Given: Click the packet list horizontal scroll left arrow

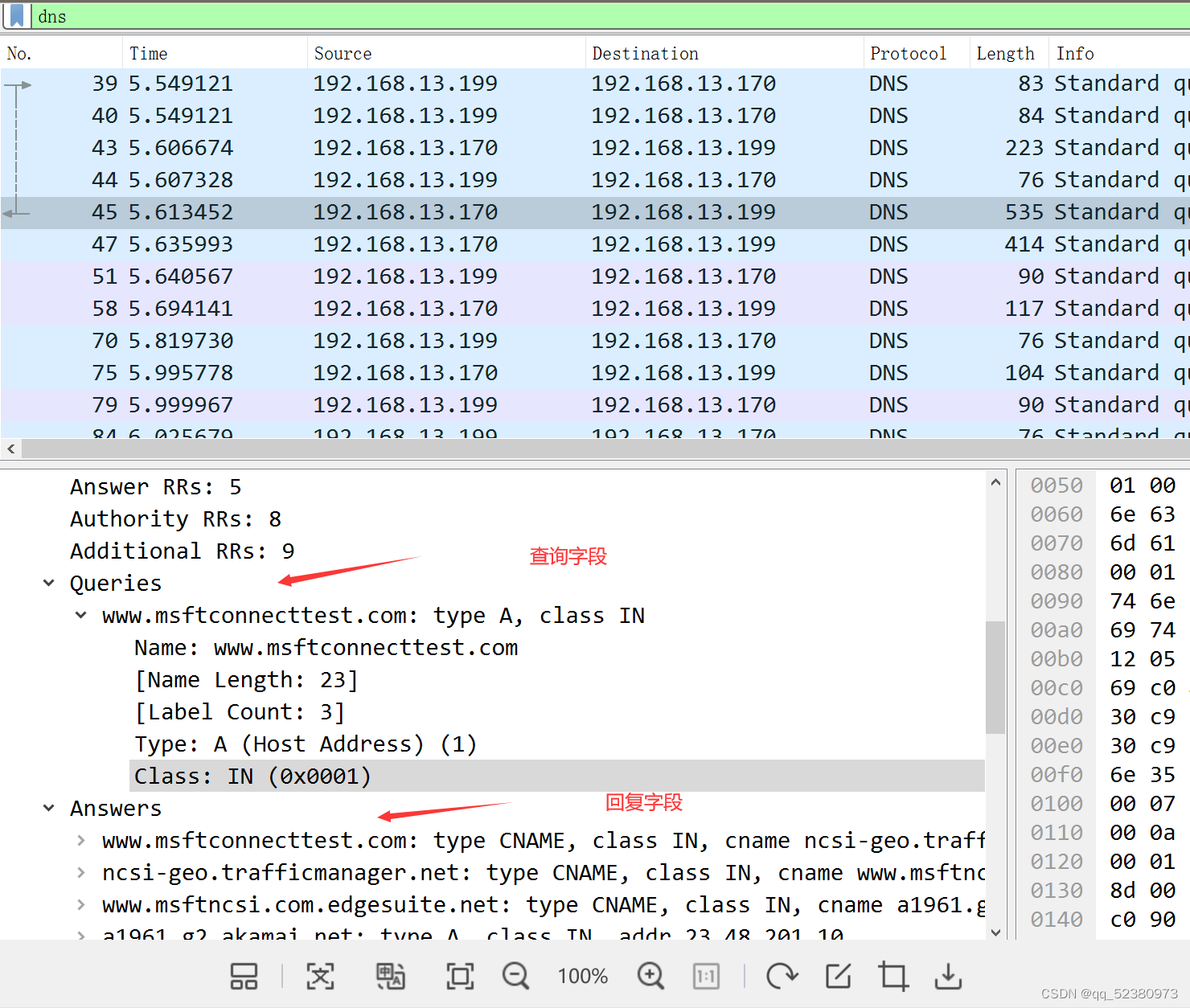Looking at the screenshot, I should coord(10,449).
